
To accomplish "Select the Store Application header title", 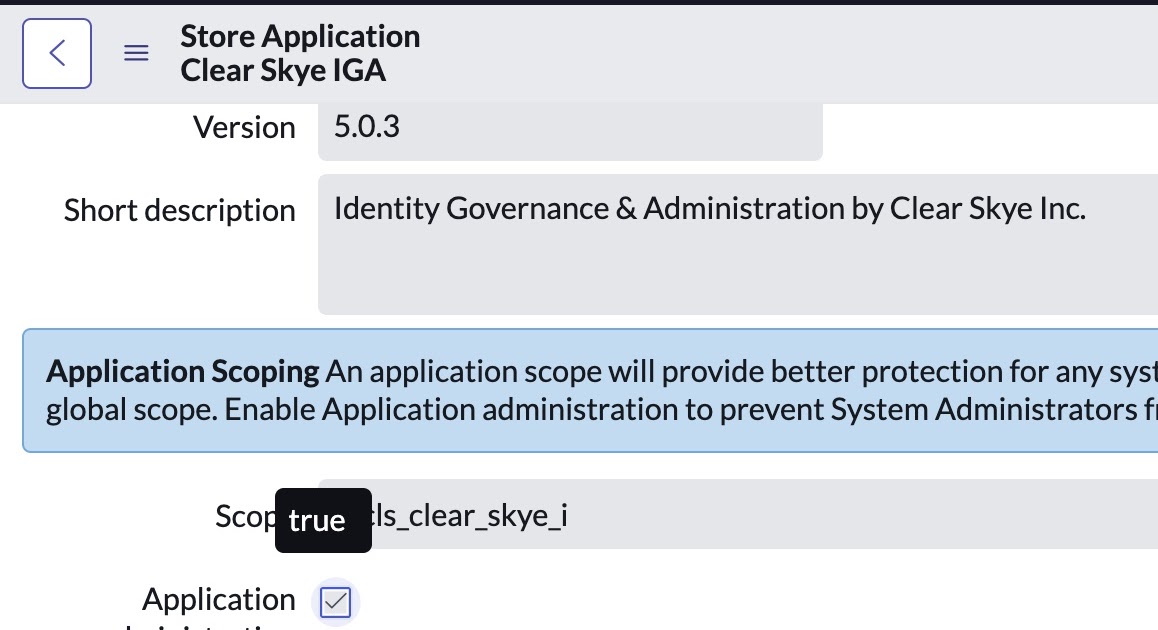I will coord(300,36).
